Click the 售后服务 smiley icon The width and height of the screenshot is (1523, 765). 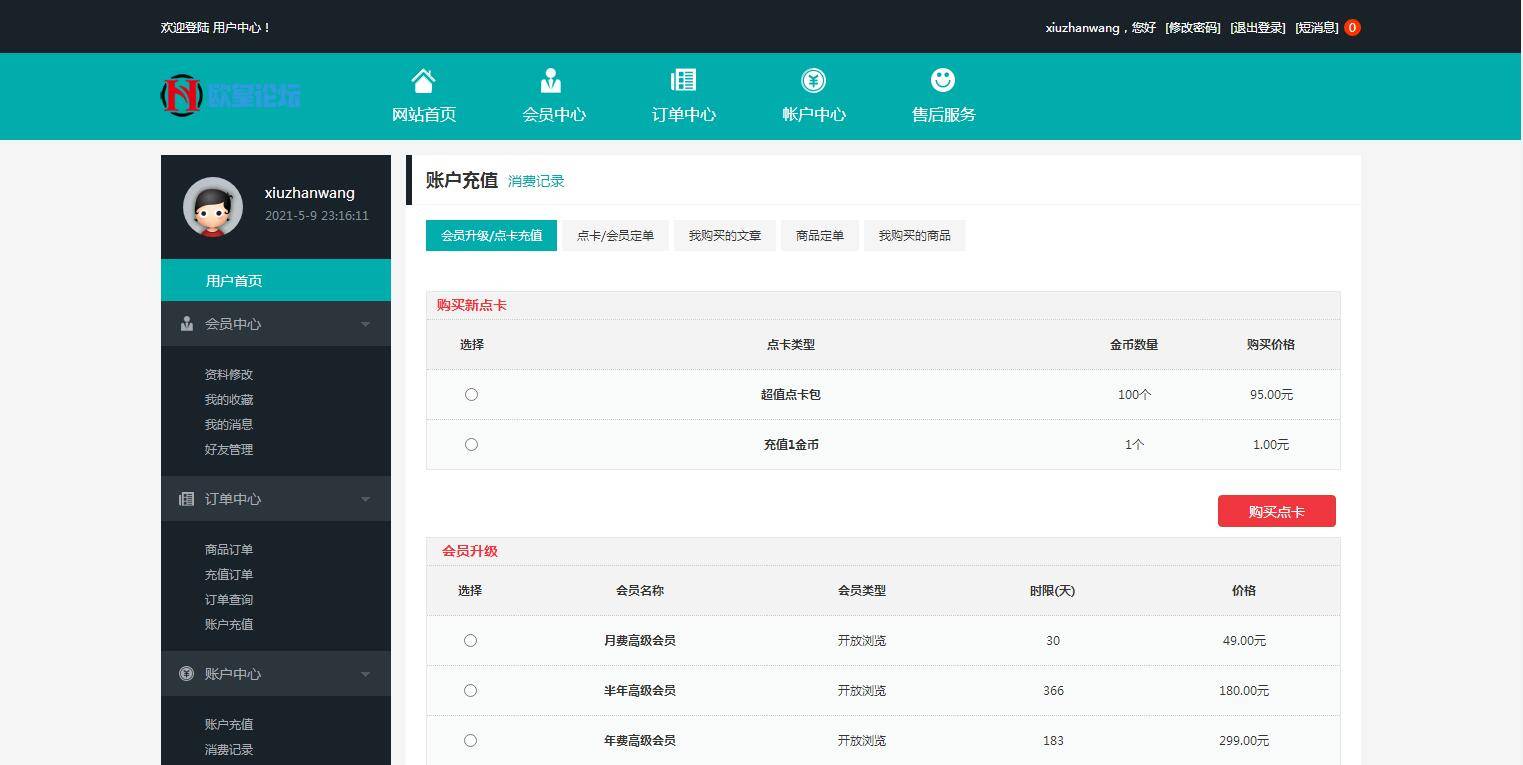(941, 79)
